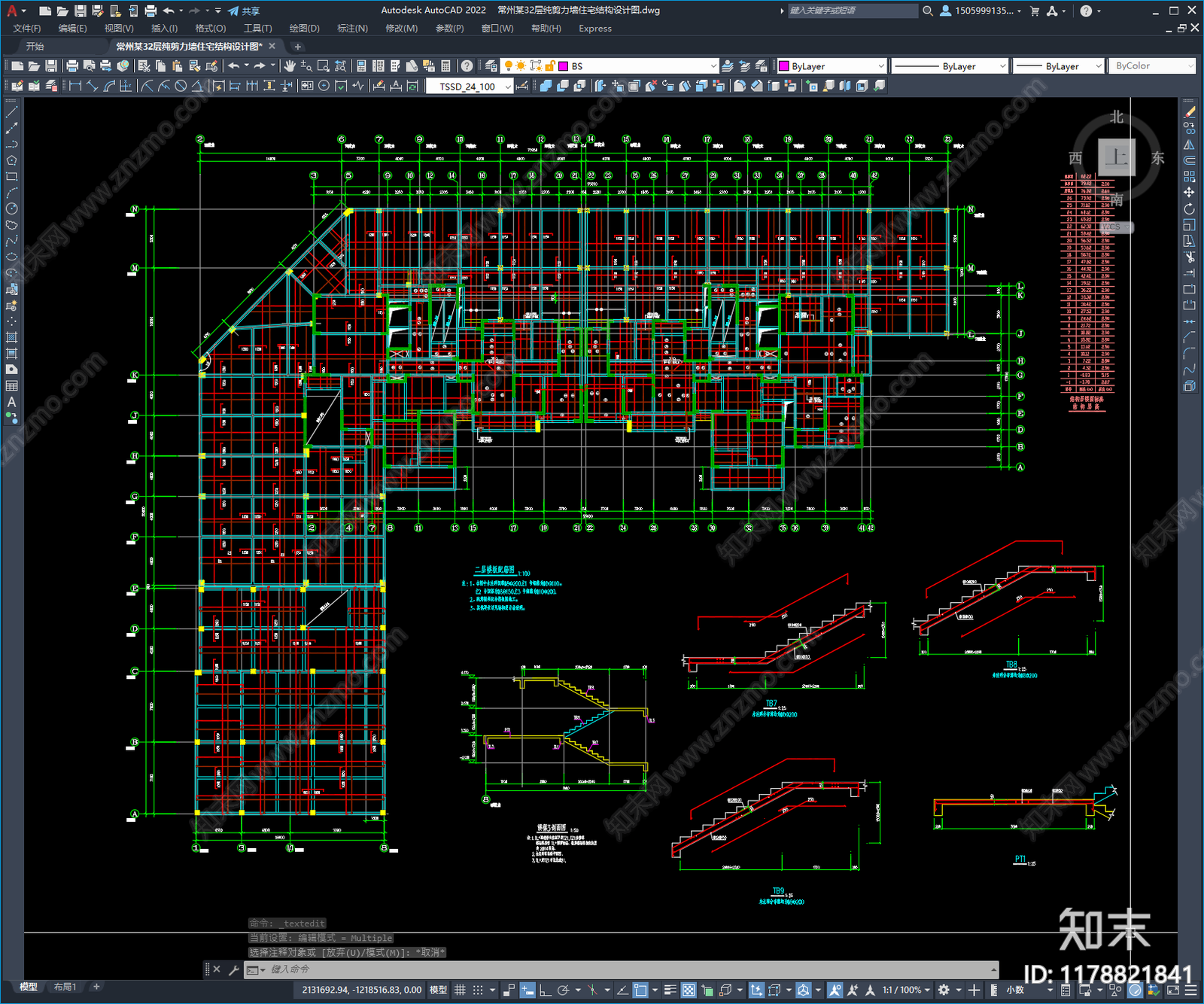Open the Help question mark icon

(467, 66)
